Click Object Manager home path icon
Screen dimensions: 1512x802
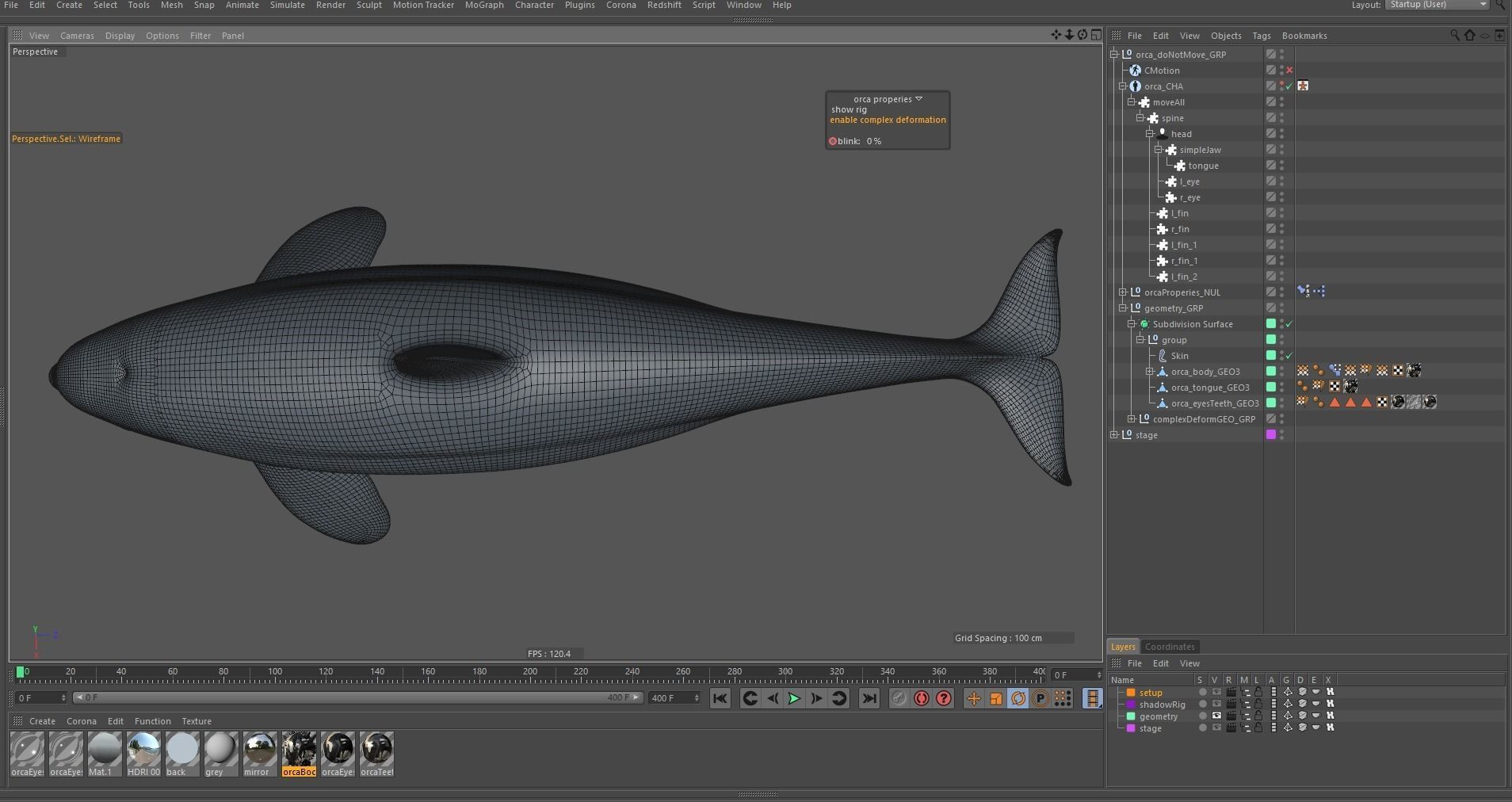[x=1470, y=35]
